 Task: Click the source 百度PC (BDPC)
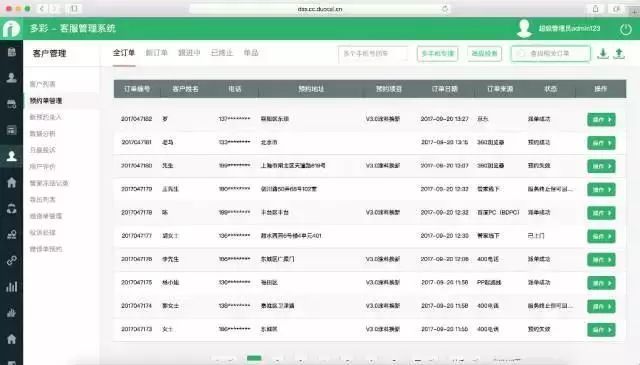click(498, 212)
